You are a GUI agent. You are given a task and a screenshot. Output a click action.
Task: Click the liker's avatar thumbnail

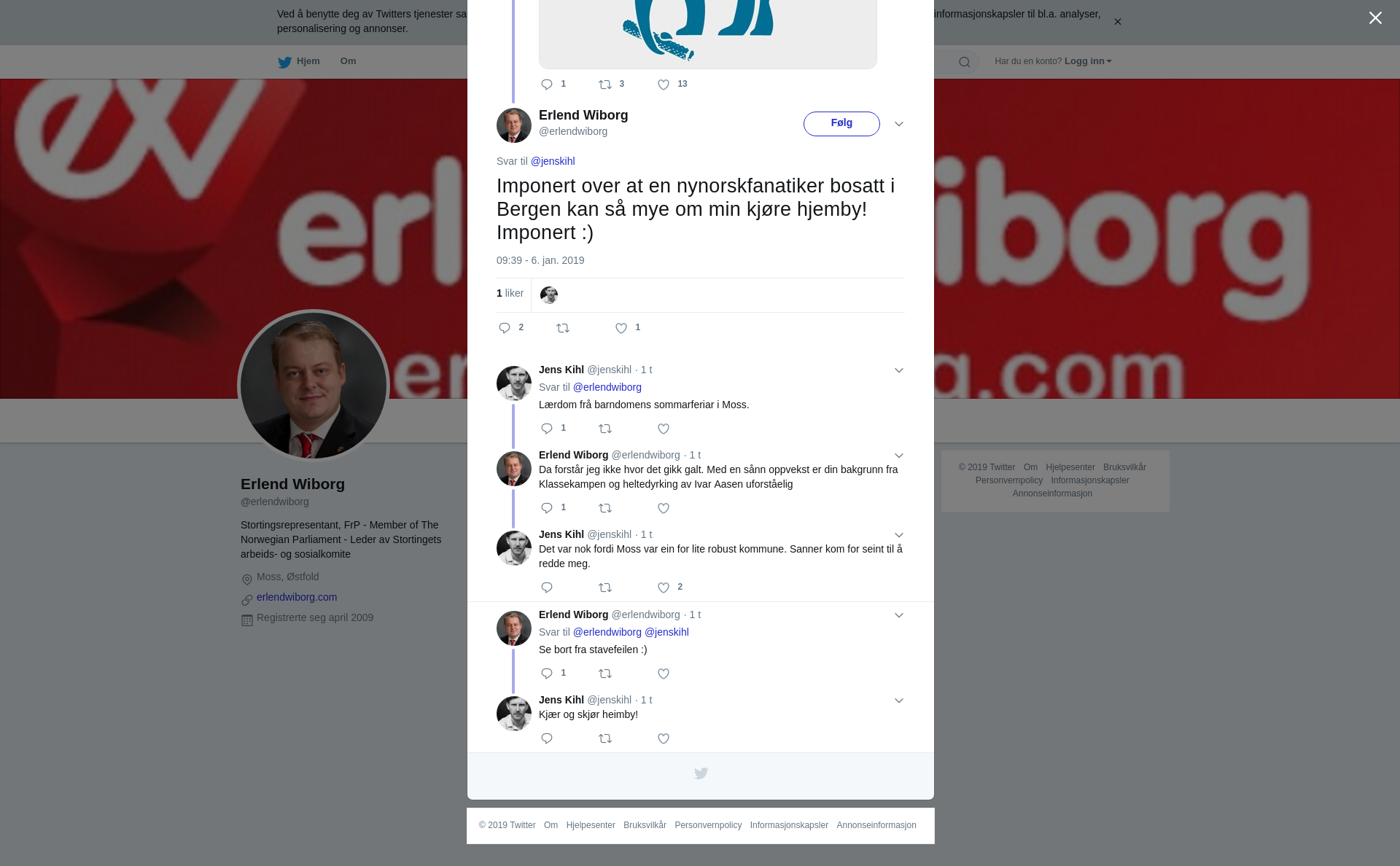549,295
